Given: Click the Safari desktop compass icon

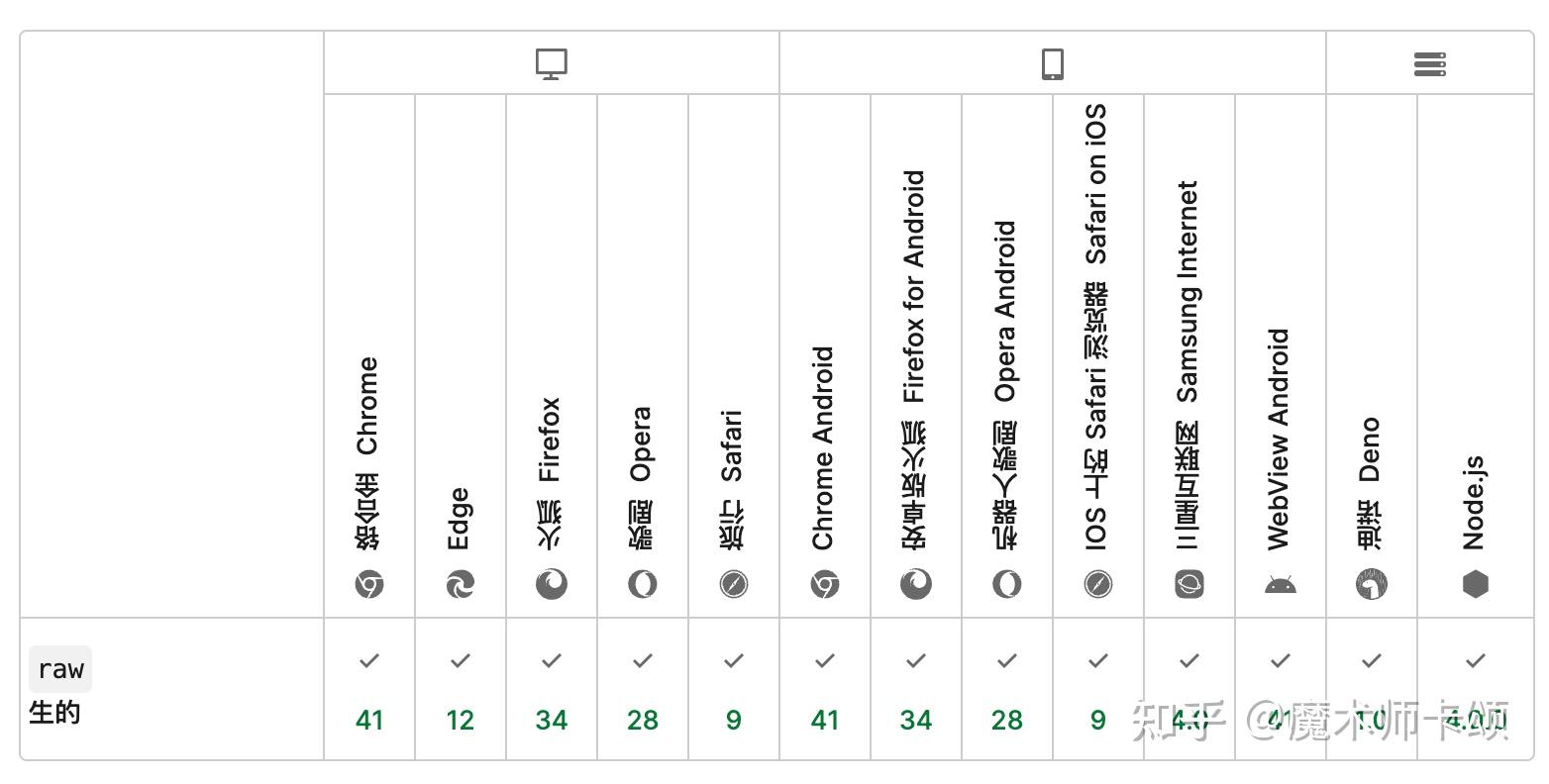Looking at the screenshot, I should [x=734, y=585].
